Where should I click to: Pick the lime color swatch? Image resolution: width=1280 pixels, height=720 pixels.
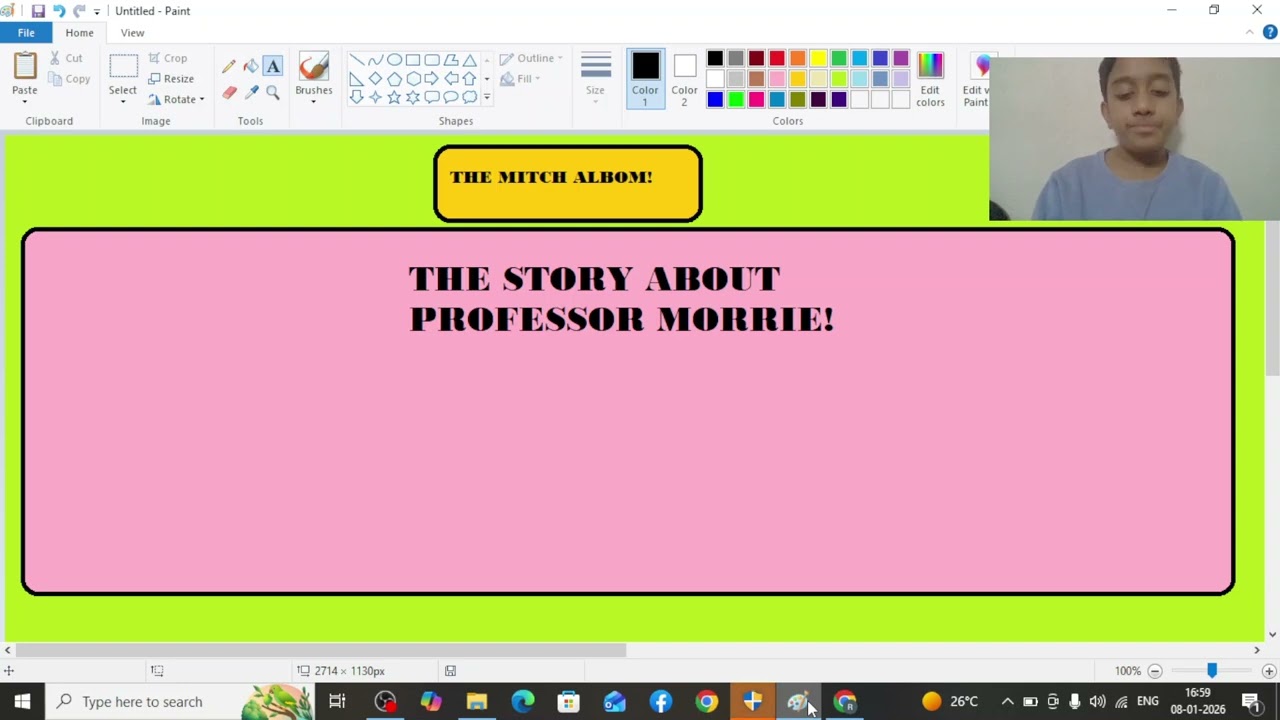coord(839,79)
